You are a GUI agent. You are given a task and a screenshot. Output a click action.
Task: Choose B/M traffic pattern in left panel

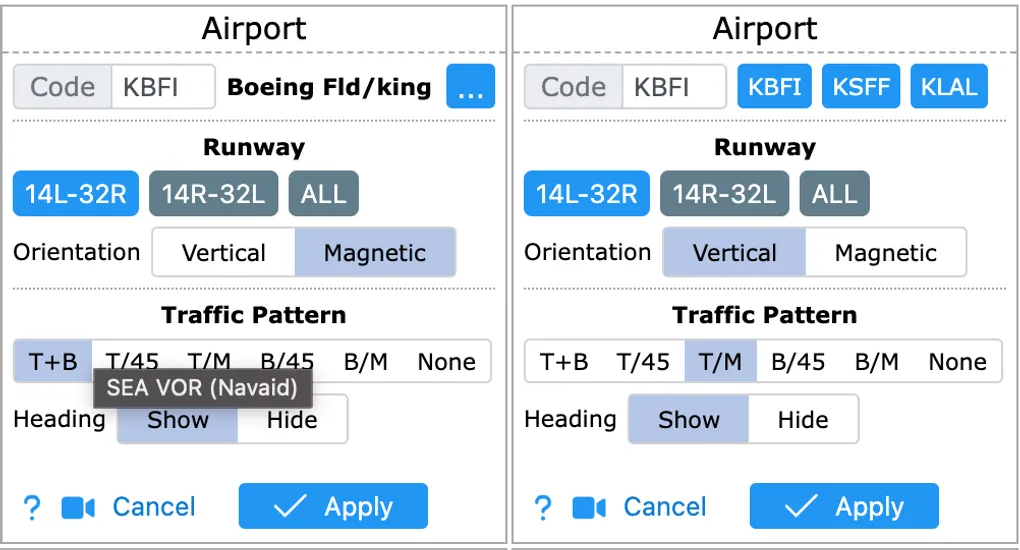coord(365,362)
